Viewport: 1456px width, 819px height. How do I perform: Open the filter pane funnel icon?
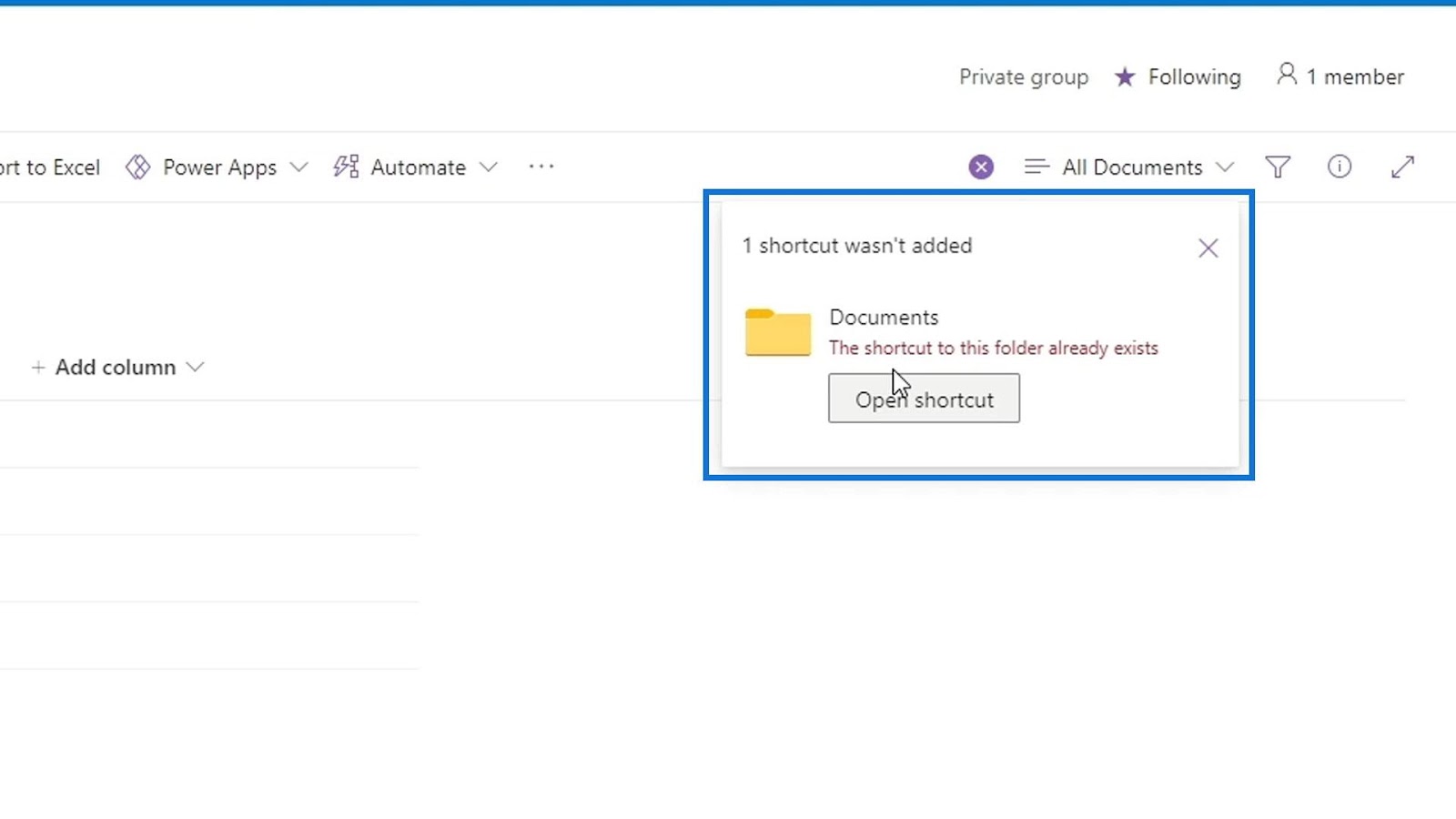(1278, 167)
